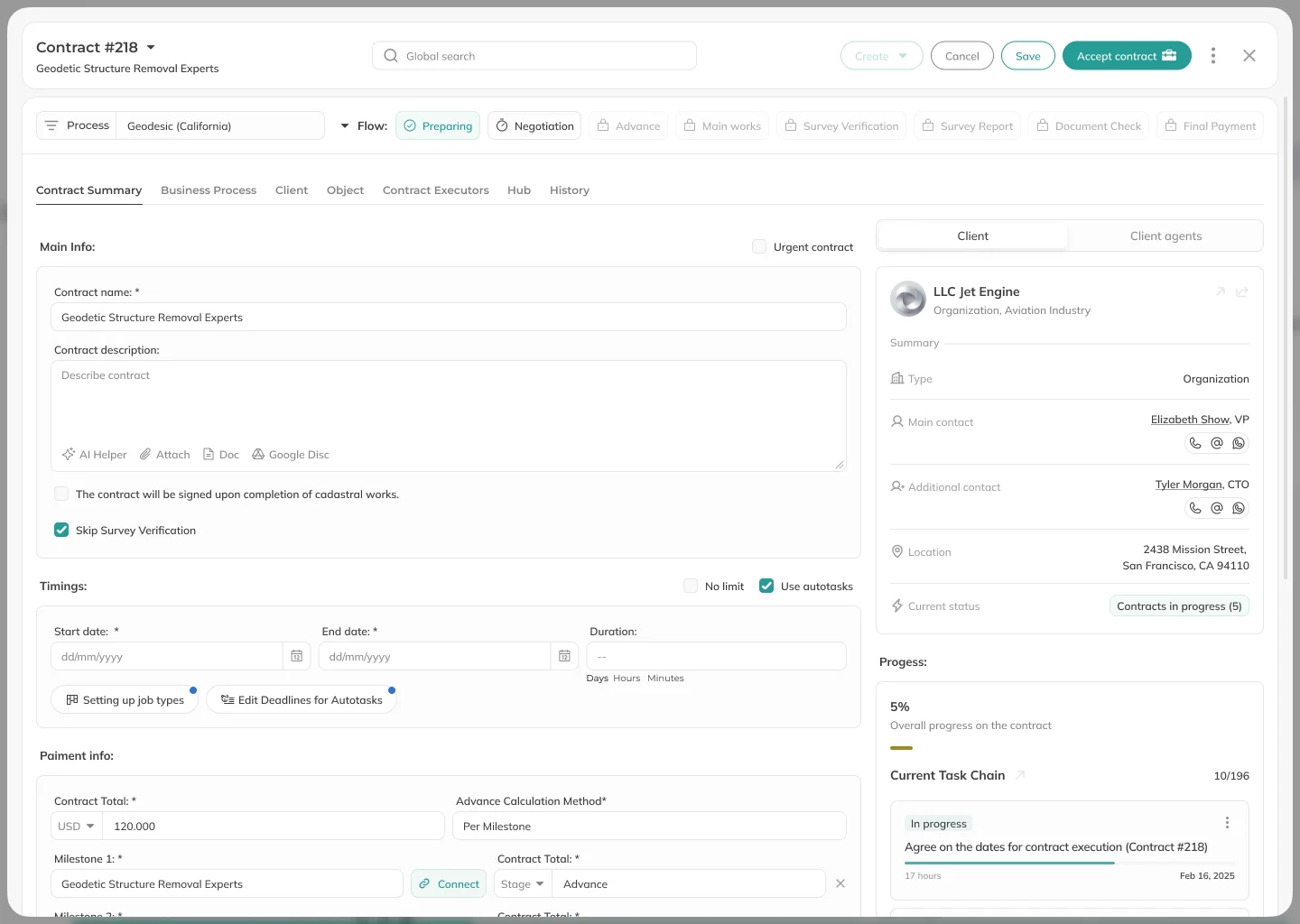Viewport: 1300px width, 924px height.
Task: Click the Accept contract button
Action: (x=1126, y=56)
